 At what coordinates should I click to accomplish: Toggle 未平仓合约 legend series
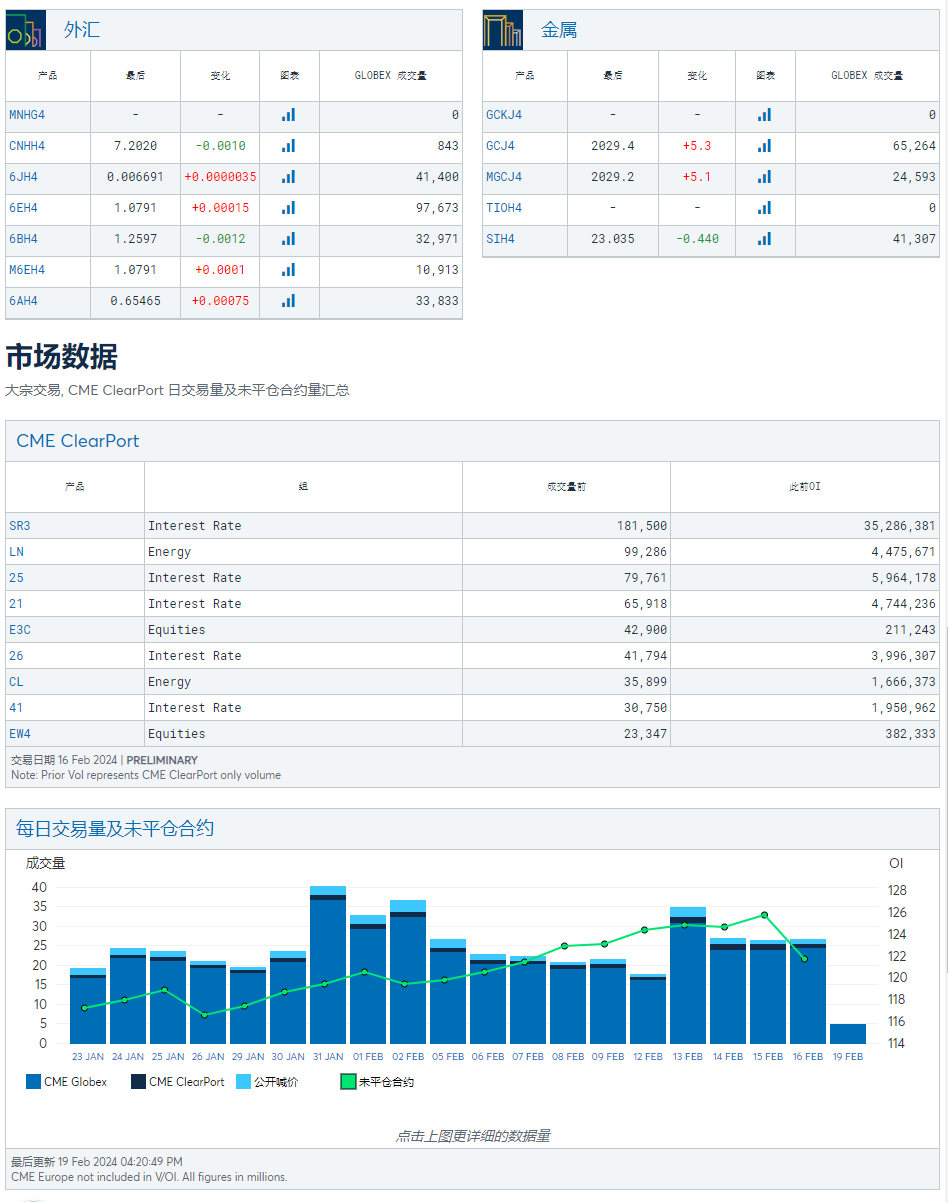[377, 1082]
